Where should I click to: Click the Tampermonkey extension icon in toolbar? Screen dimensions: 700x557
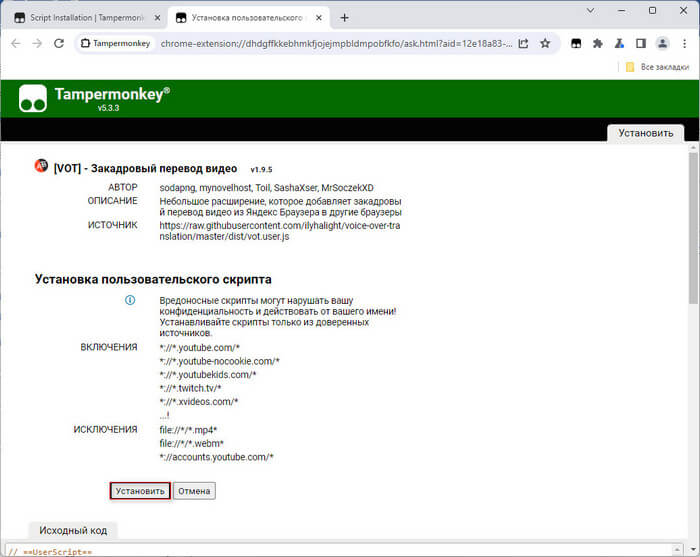(x=576, y=43)
